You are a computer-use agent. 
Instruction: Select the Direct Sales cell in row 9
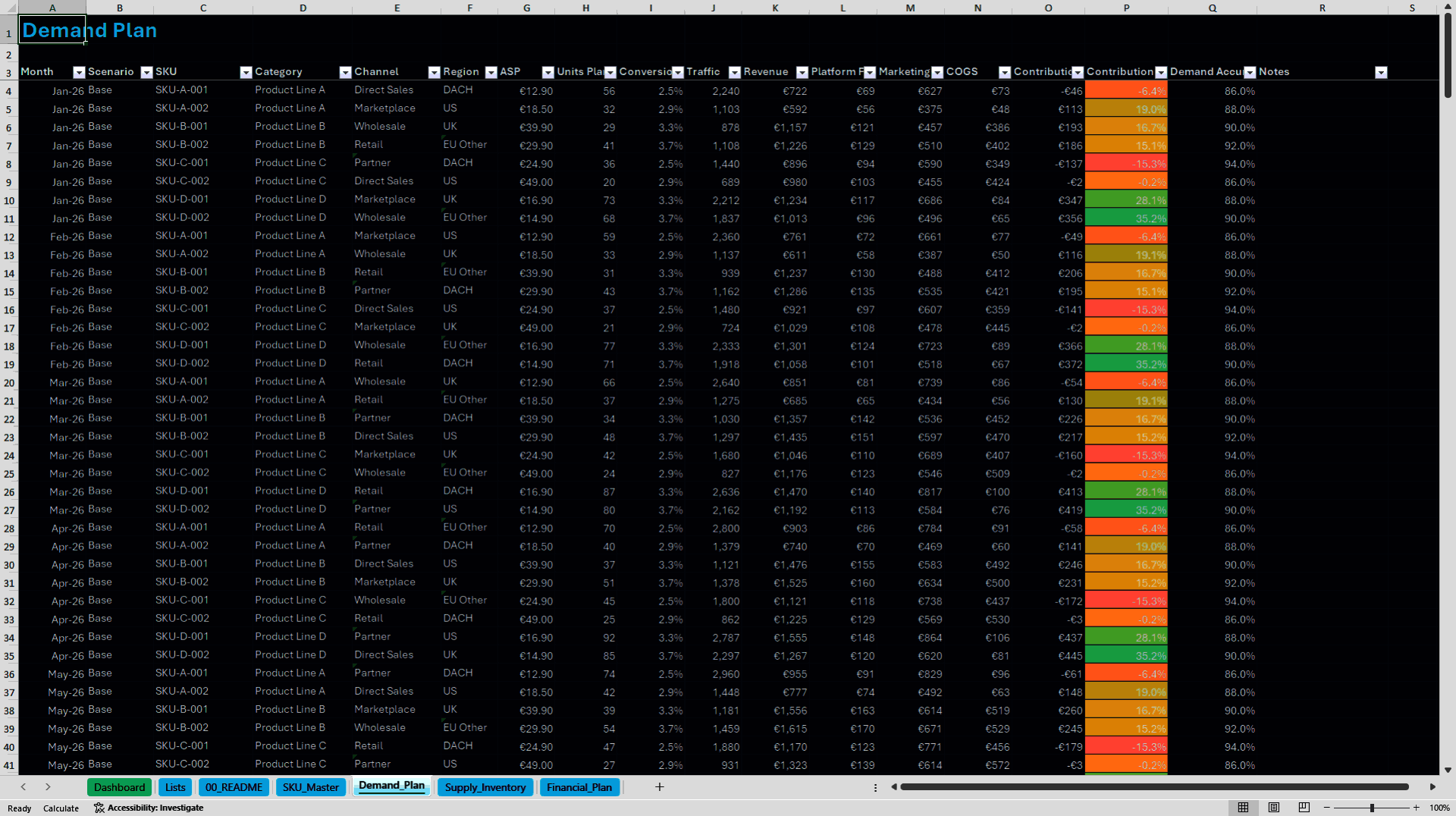coord(397,182)
